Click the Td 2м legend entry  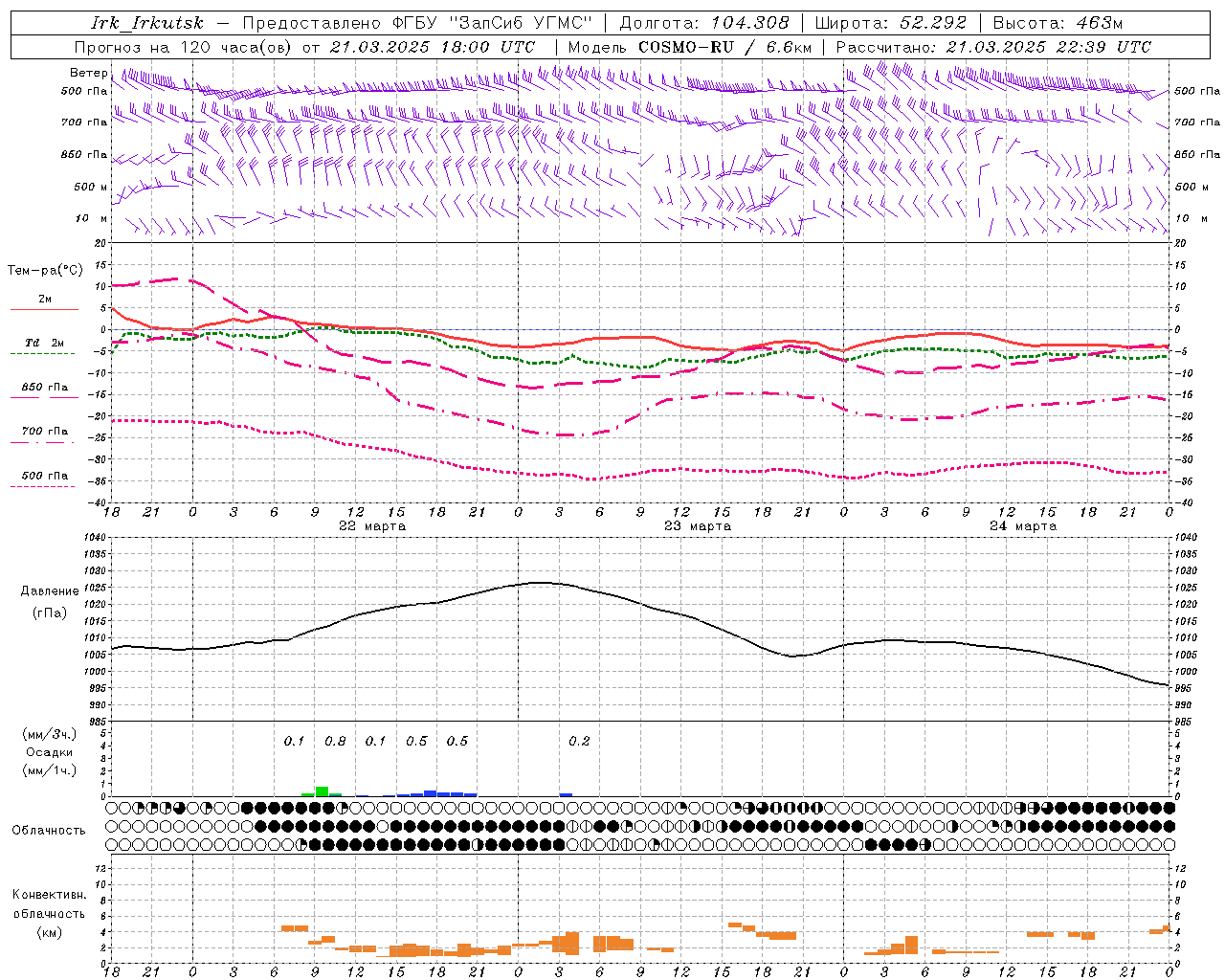coord(45,343)
